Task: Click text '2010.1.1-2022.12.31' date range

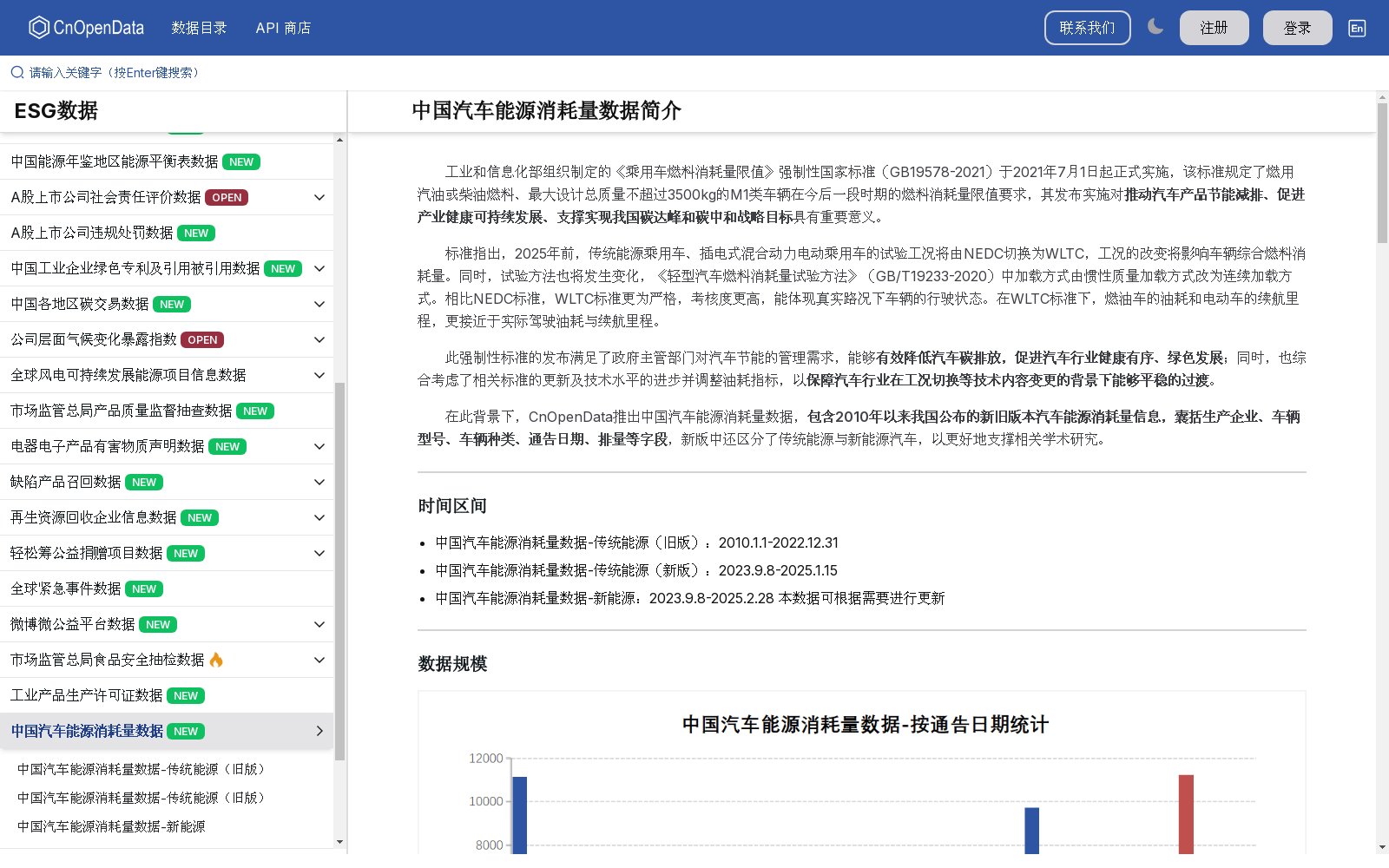Action: [x=779, y=542]
